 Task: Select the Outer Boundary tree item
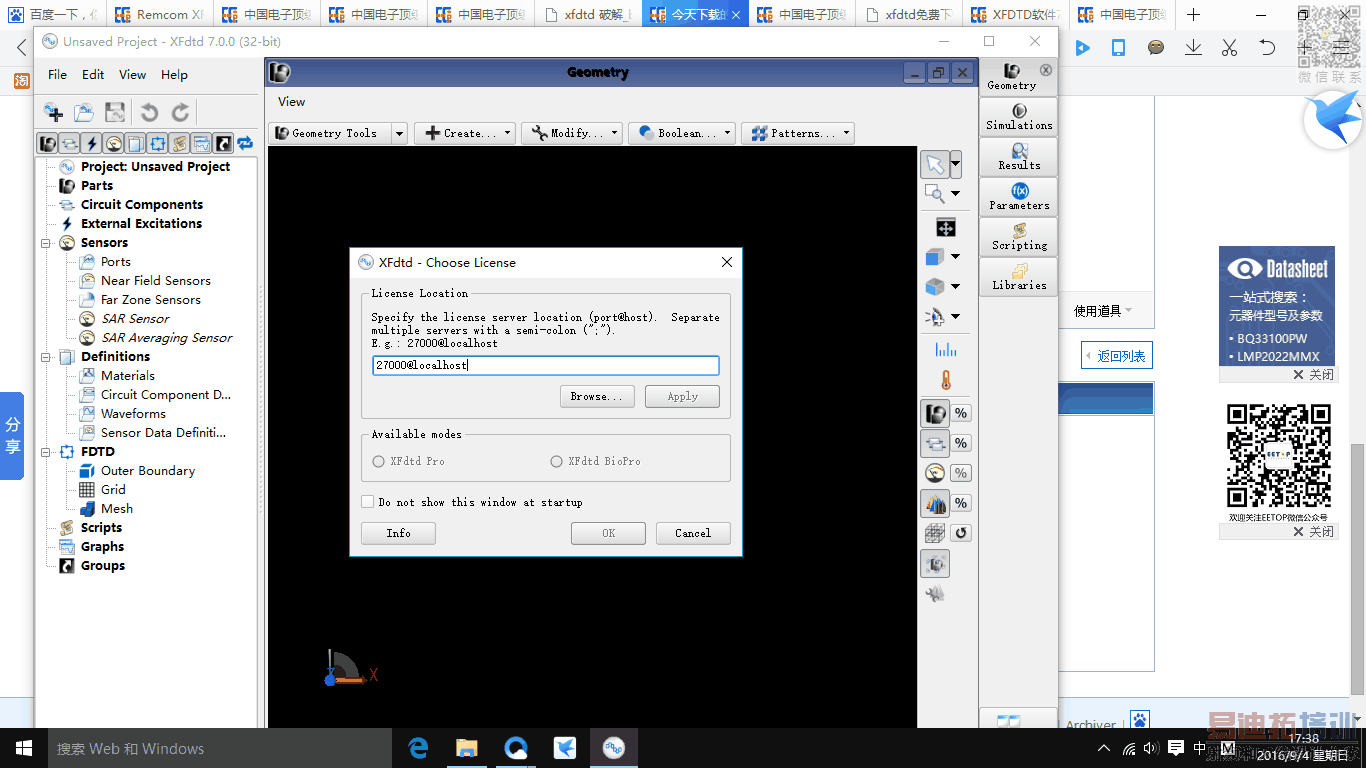[x=148, y=471]
